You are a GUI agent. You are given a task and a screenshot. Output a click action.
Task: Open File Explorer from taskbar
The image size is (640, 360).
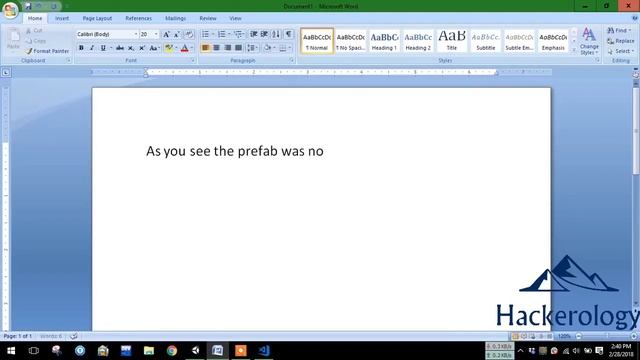(149, 351)
